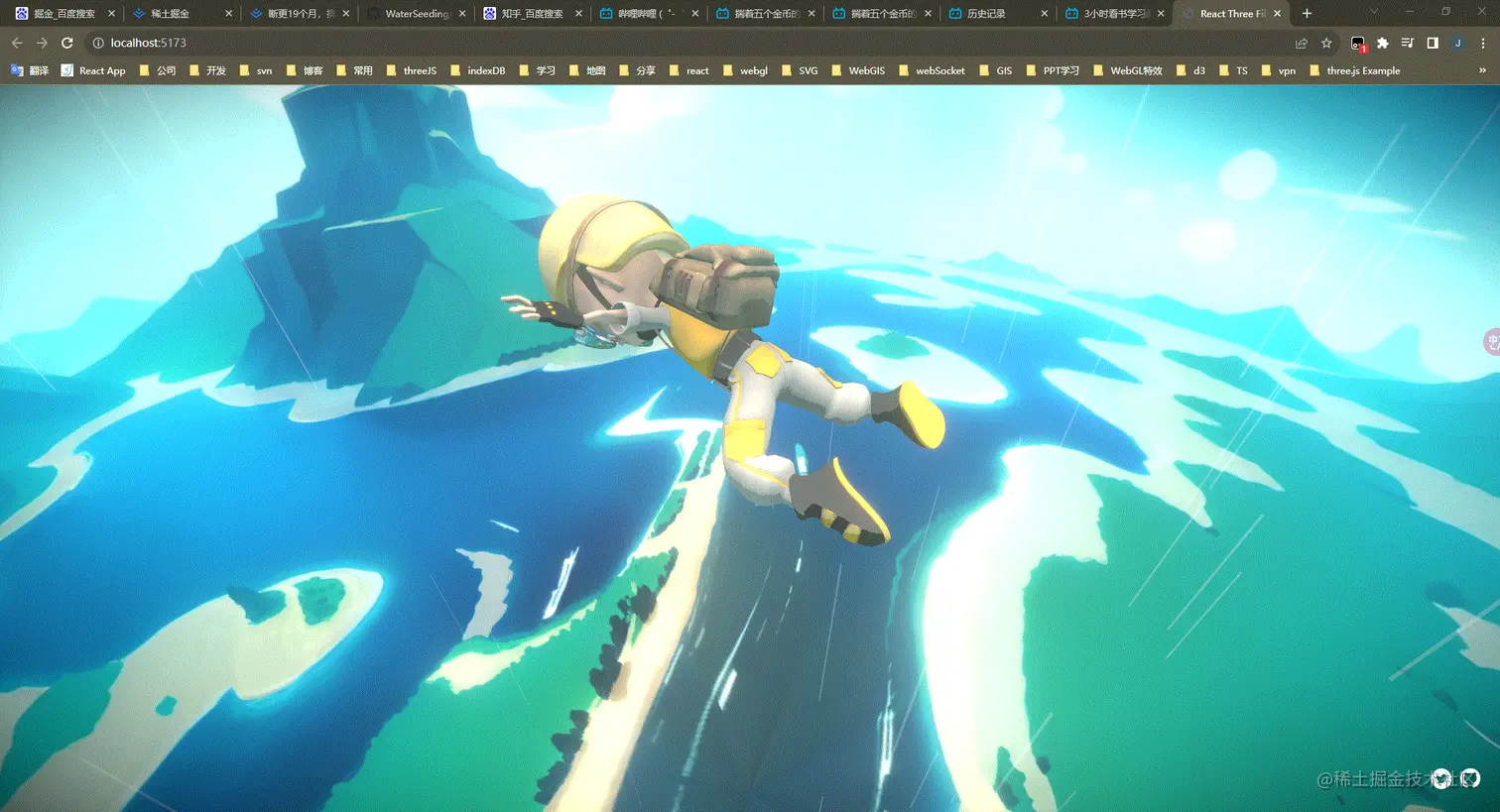Screen dimensions: 1500x812
Task: Open the TS bookmark folder
Action: pyautogui.click(x=1233, y=70)
